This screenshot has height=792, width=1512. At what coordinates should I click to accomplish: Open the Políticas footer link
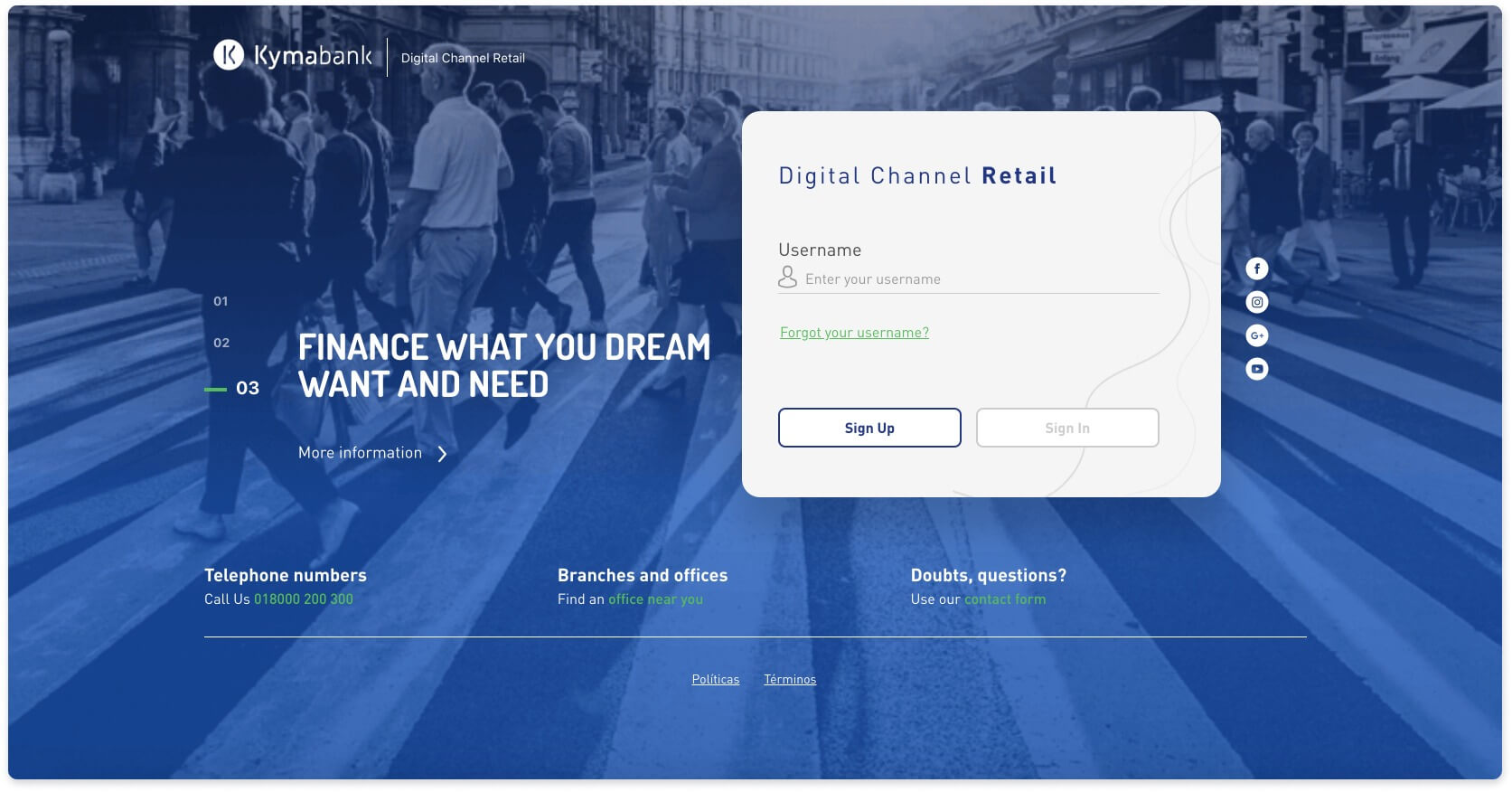(716, 680)
